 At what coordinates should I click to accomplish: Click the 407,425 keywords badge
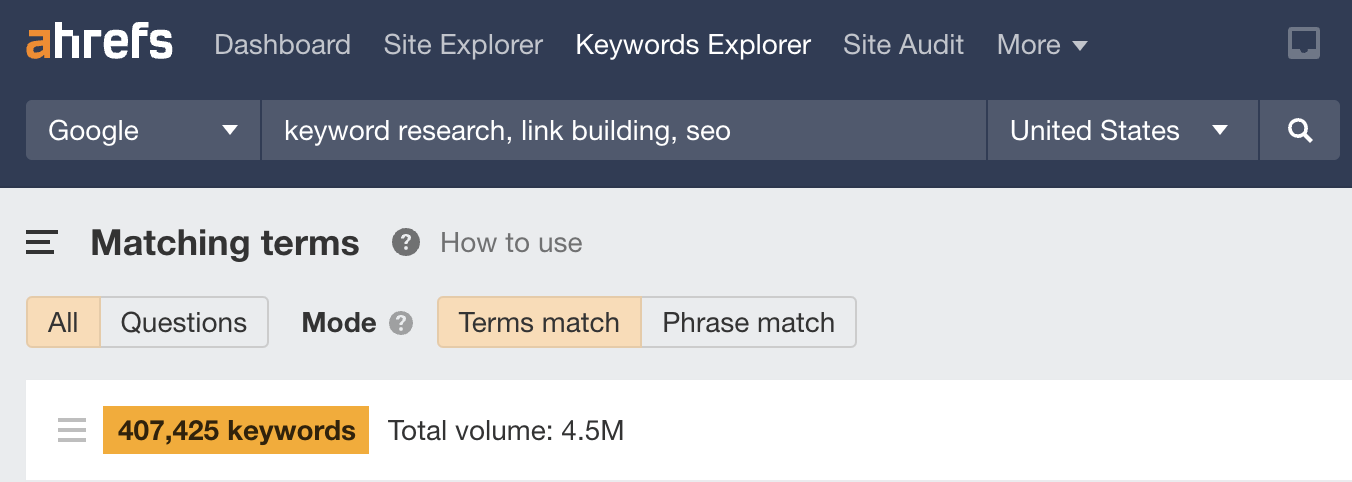click(x=236, y=430)
